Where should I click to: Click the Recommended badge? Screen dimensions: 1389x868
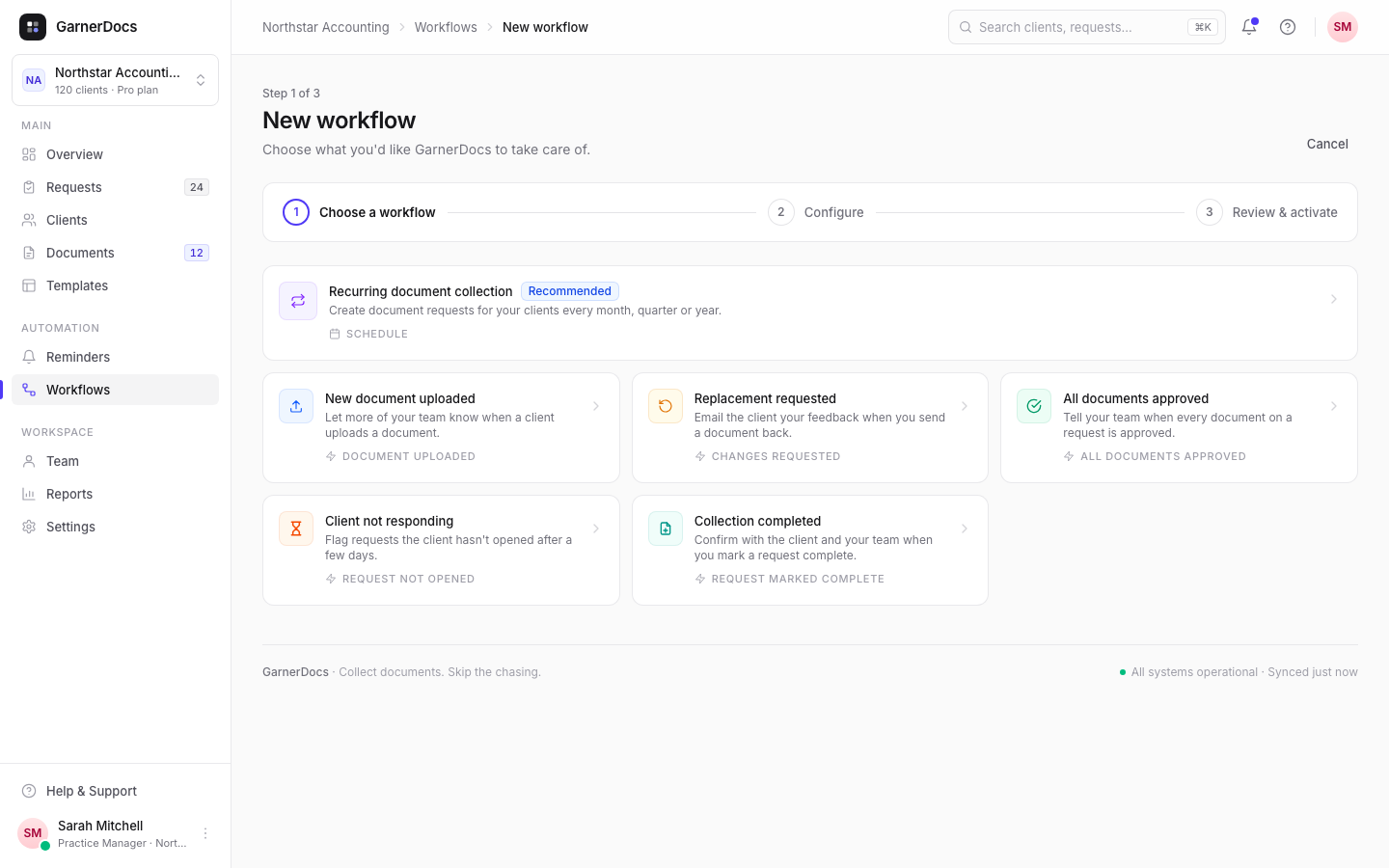(x=570, y=291)
